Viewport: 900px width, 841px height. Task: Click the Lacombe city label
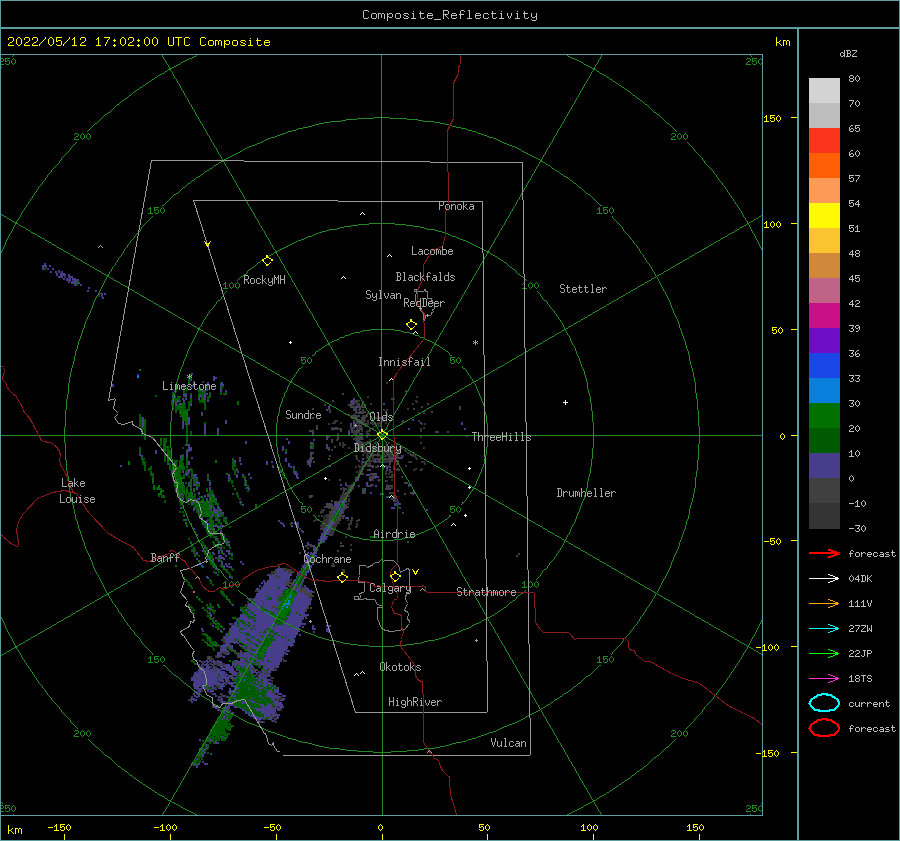[x=432, y=251]
